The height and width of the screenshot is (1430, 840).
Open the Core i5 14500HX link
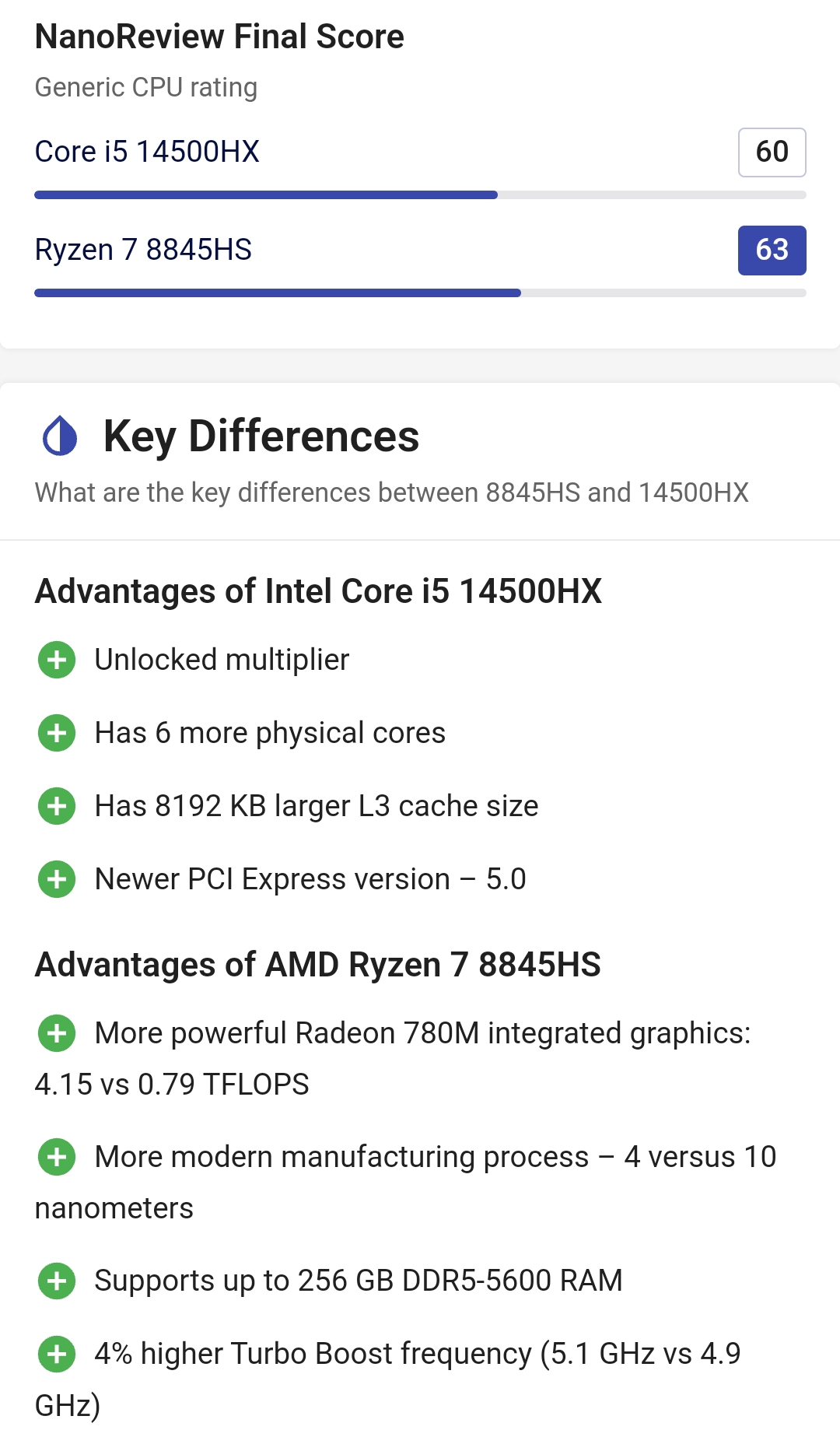[x=147, y=152]
